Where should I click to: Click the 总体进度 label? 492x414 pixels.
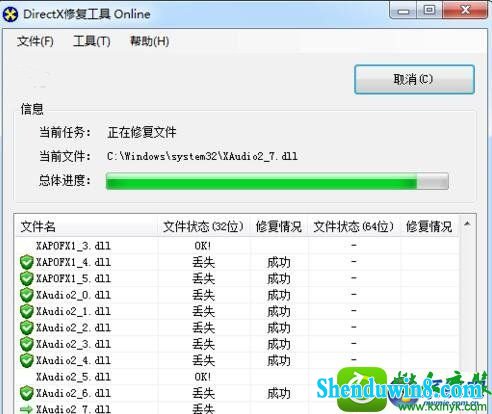(65, 180)
